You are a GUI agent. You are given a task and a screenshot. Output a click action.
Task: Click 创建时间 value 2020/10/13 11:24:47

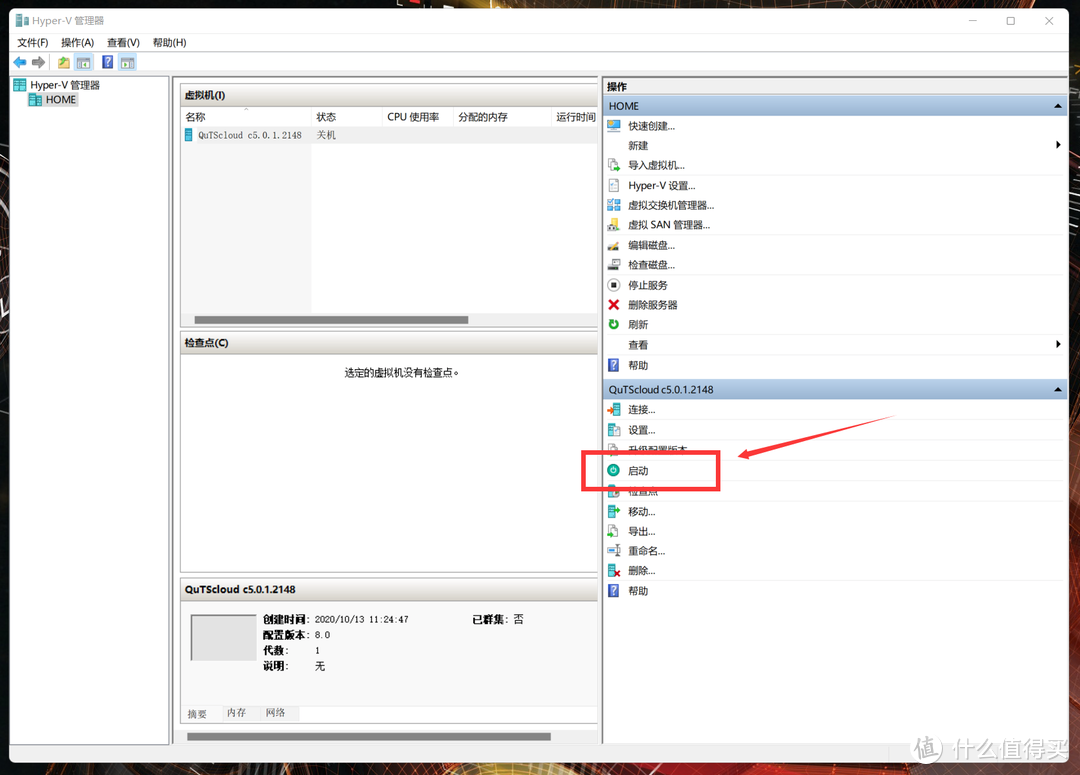point(362,619)
